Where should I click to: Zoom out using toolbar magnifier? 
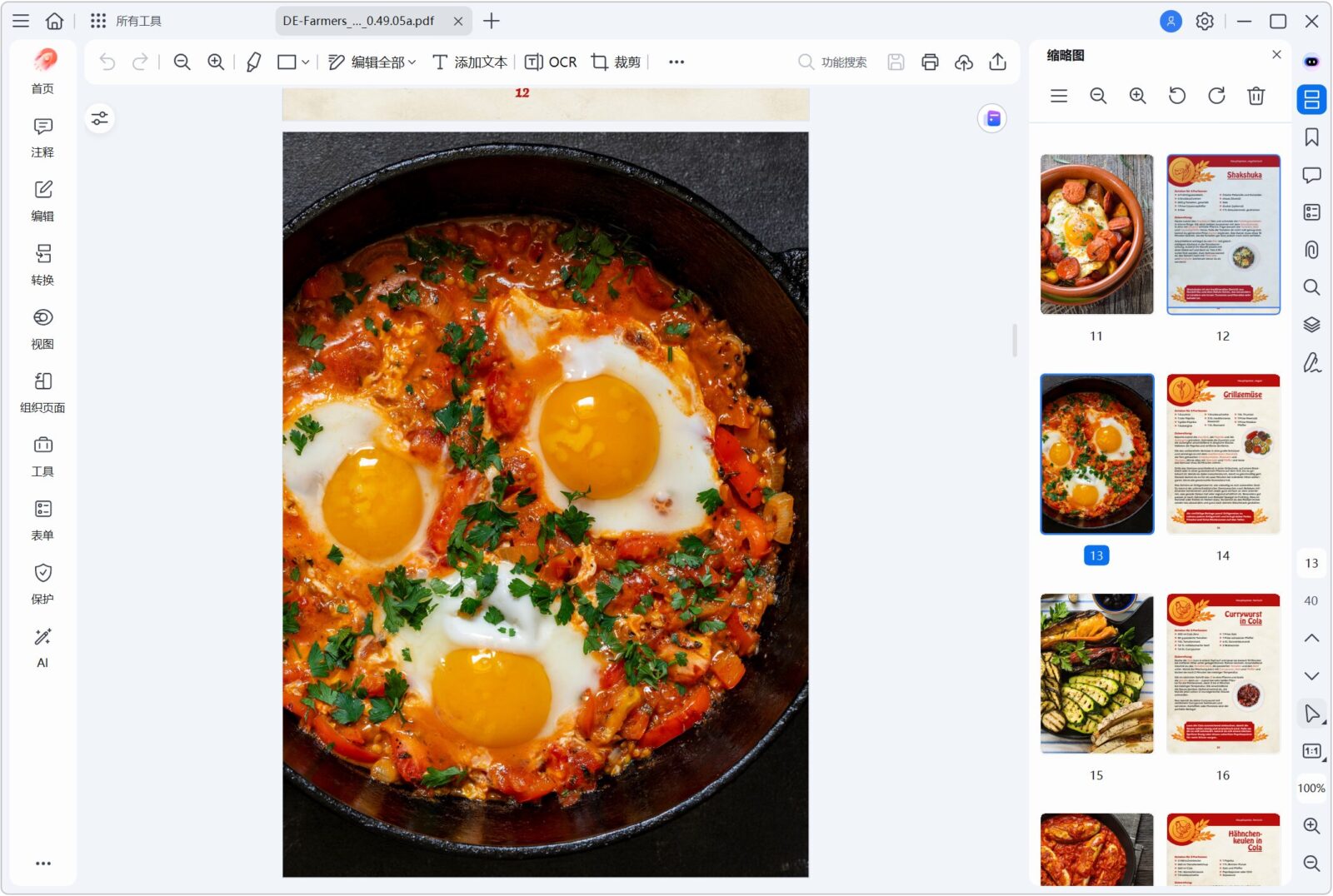(x=182, y=62)
